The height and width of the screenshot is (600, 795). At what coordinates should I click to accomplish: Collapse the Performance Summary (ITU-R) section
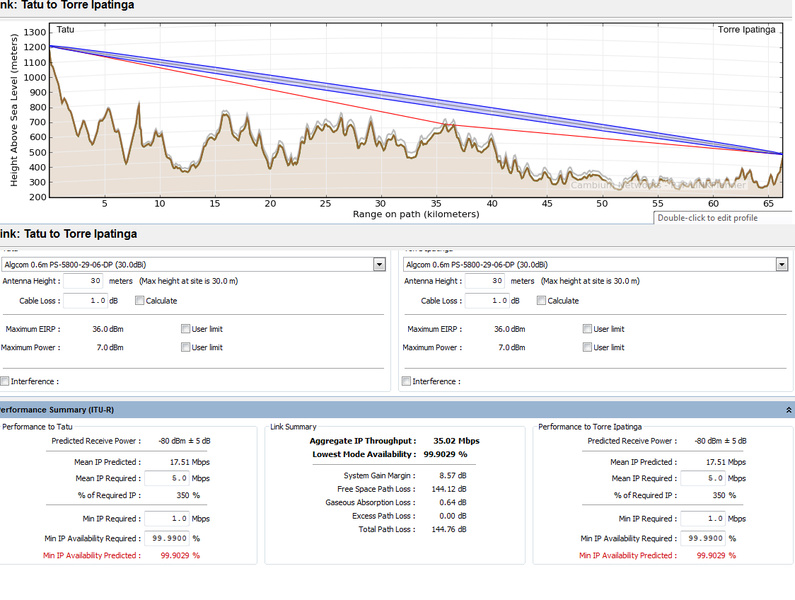pyautogui.click(x=788, y=410)
